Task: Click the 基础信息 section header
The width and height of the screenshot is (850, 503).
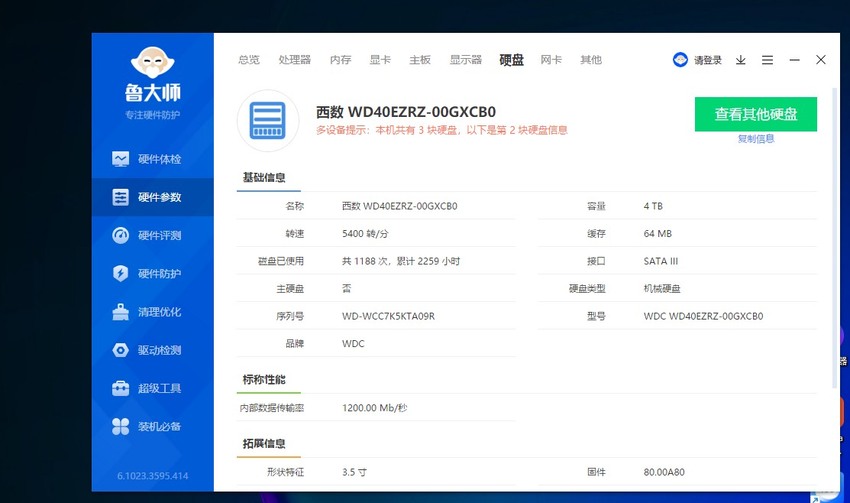Action: [264, 177]
